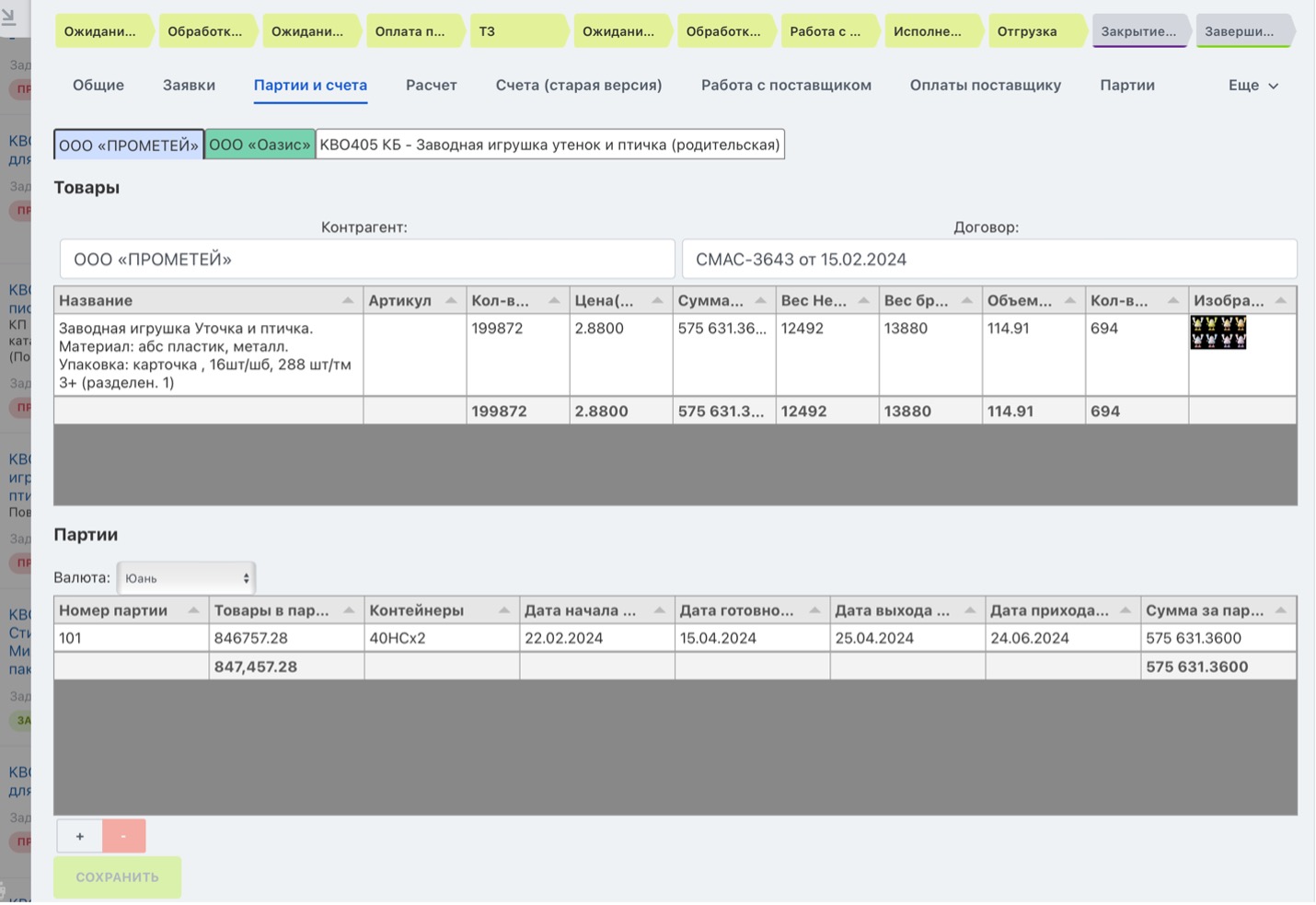Viewport: 1316px width, 905px height.
Task: Switch to the Расчет tab
Action: 431,85
